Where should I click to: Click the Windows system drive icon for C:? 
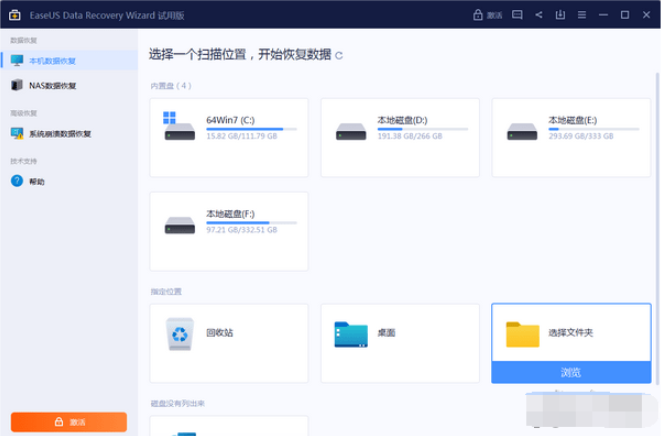tap(179, 126)
